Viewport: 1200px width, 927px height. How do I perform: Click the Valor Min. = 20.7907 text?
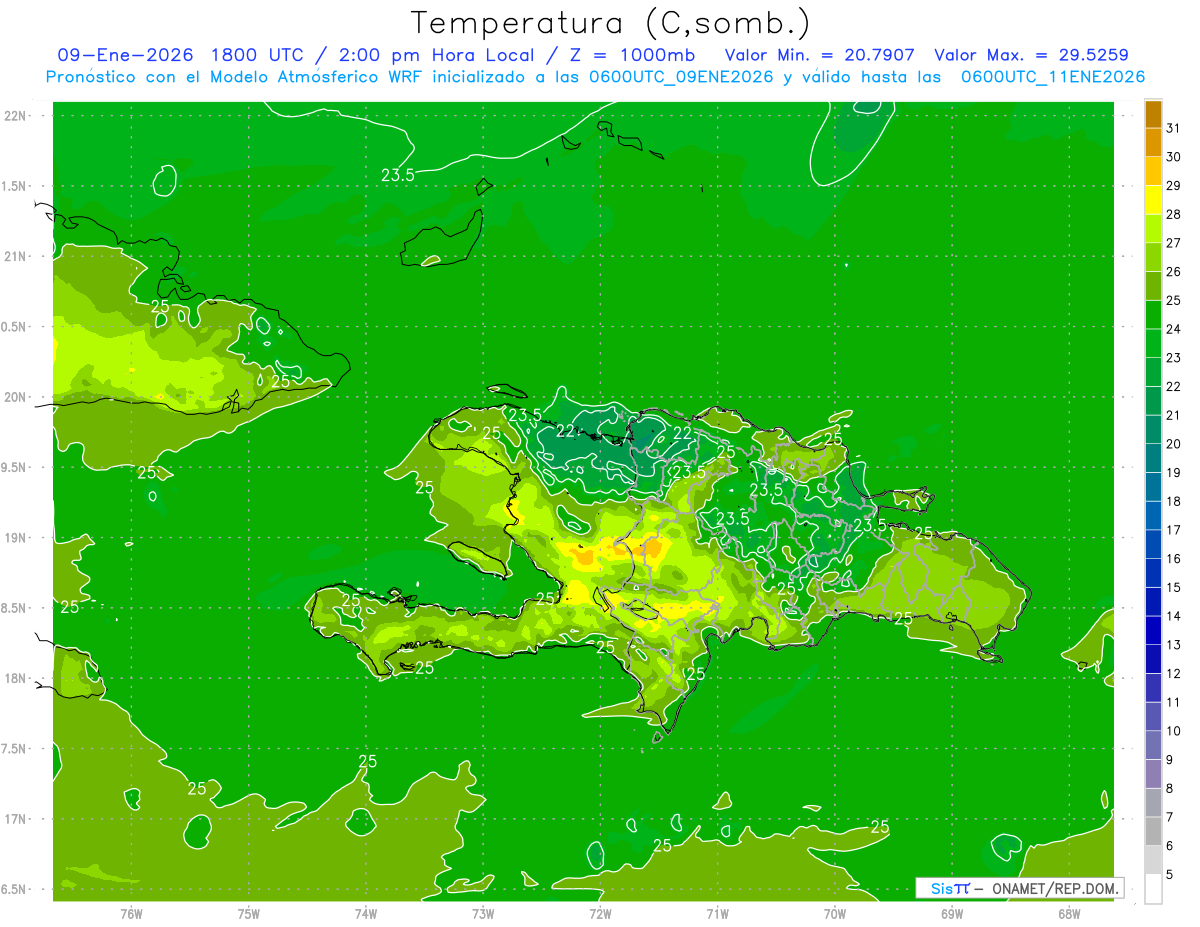pos(819,55)
